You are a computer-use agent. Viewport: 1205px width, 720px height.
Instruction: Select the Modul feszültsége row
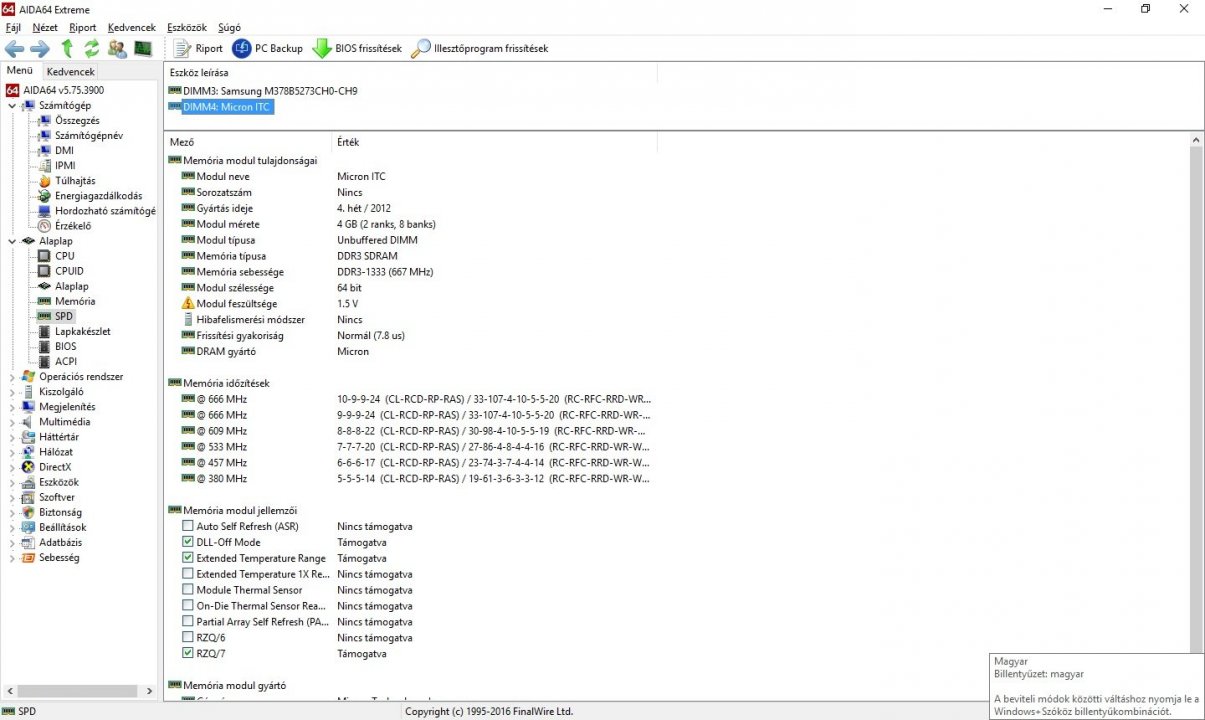[x=410, y=303]
